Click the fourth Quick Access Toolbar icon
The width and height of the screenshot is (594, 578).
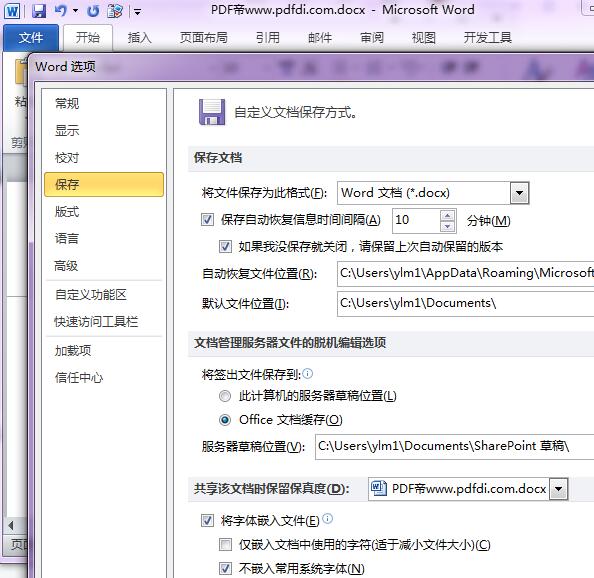coord(114,11)
